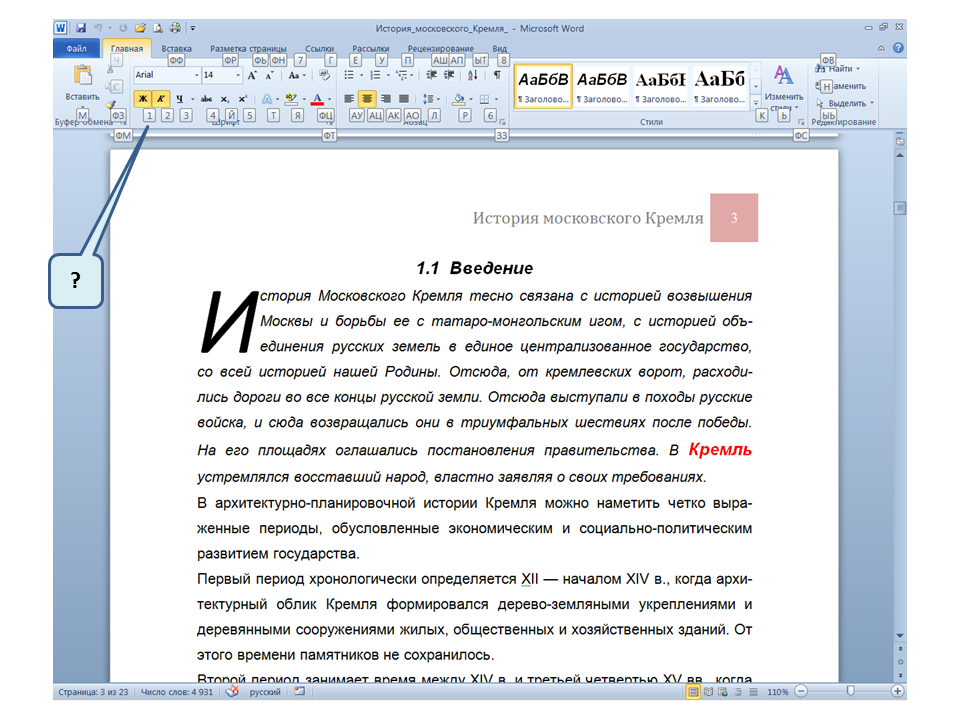Click the show paragraph marks (¶) icon

coord(497,75)
